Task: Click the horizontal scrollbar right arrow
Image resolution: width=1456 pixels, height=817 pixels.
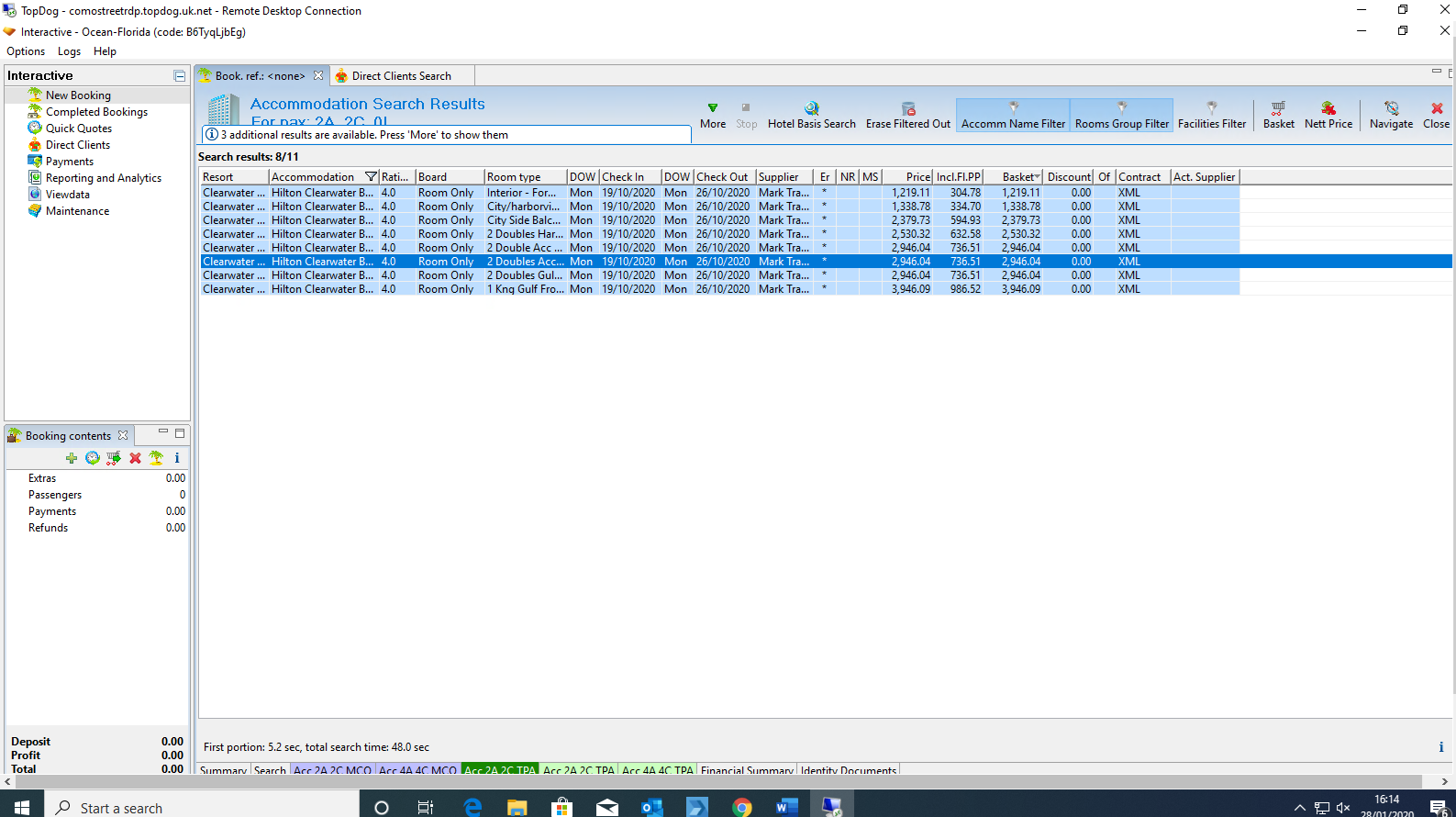Action: (1444, 782)
